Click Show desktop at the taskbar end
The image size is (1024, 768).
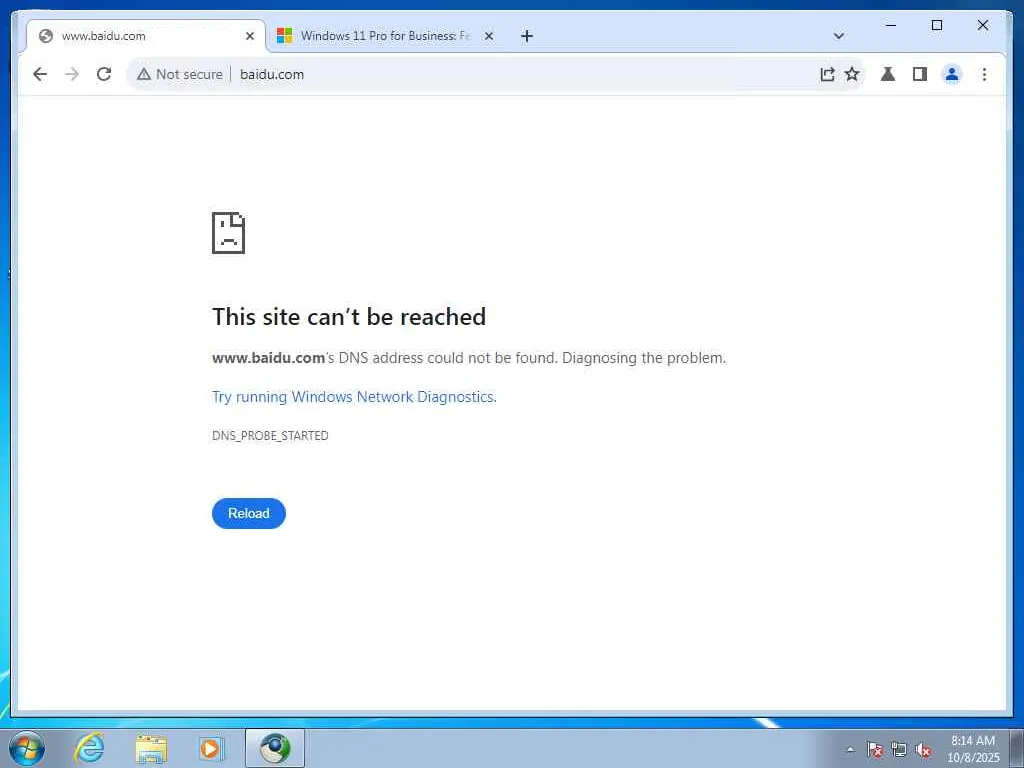[x=1017, y=748]
